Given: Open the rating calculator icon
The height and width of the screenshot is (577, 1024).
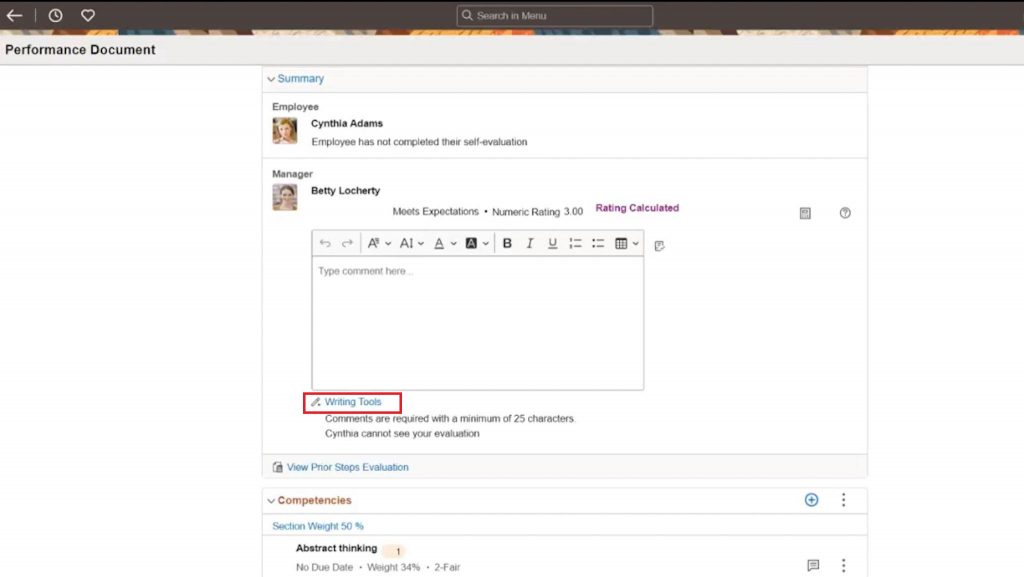Looking at the screenshot, I should [804, 212].
